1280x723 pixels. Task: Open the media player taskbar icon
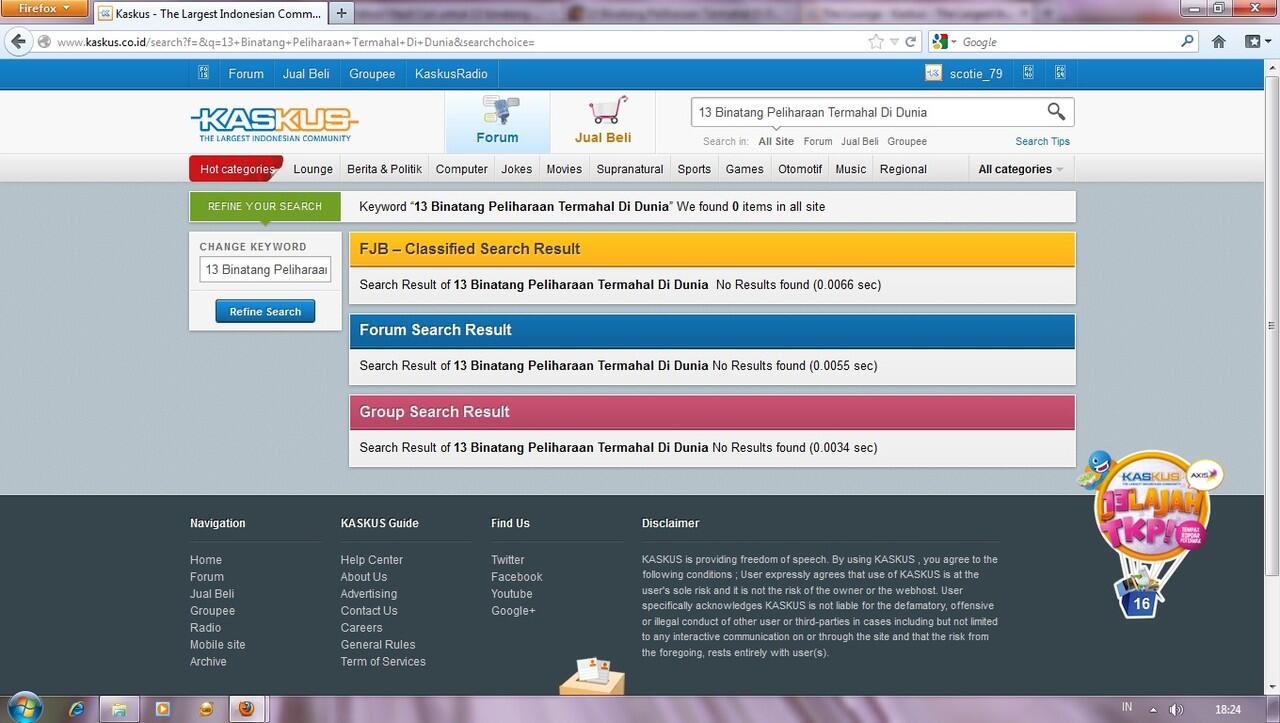(x=162, y=709)
